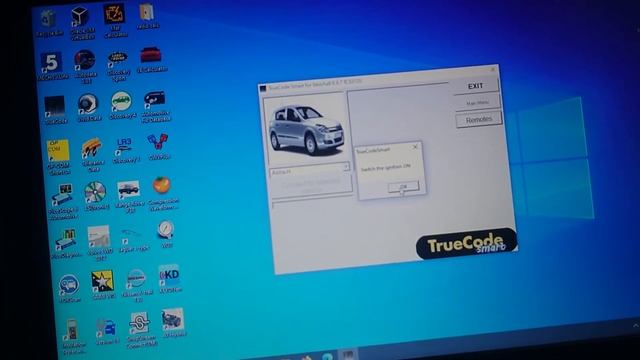Click the EXIT button in TrueCode
This screenshot has height=360, width=640.
click(x=475, y=86)
